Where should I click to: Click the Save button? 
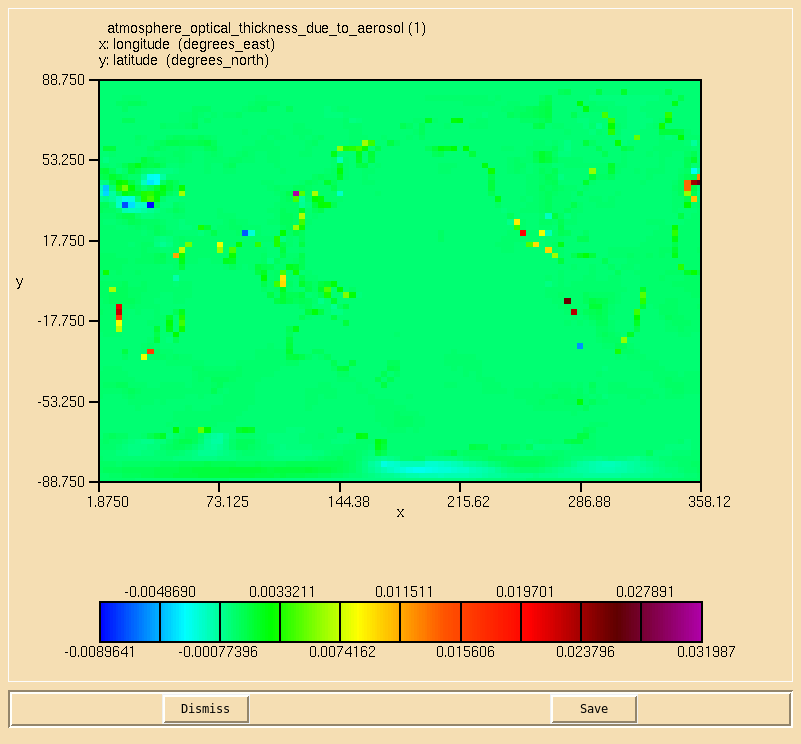coord(594,709)
